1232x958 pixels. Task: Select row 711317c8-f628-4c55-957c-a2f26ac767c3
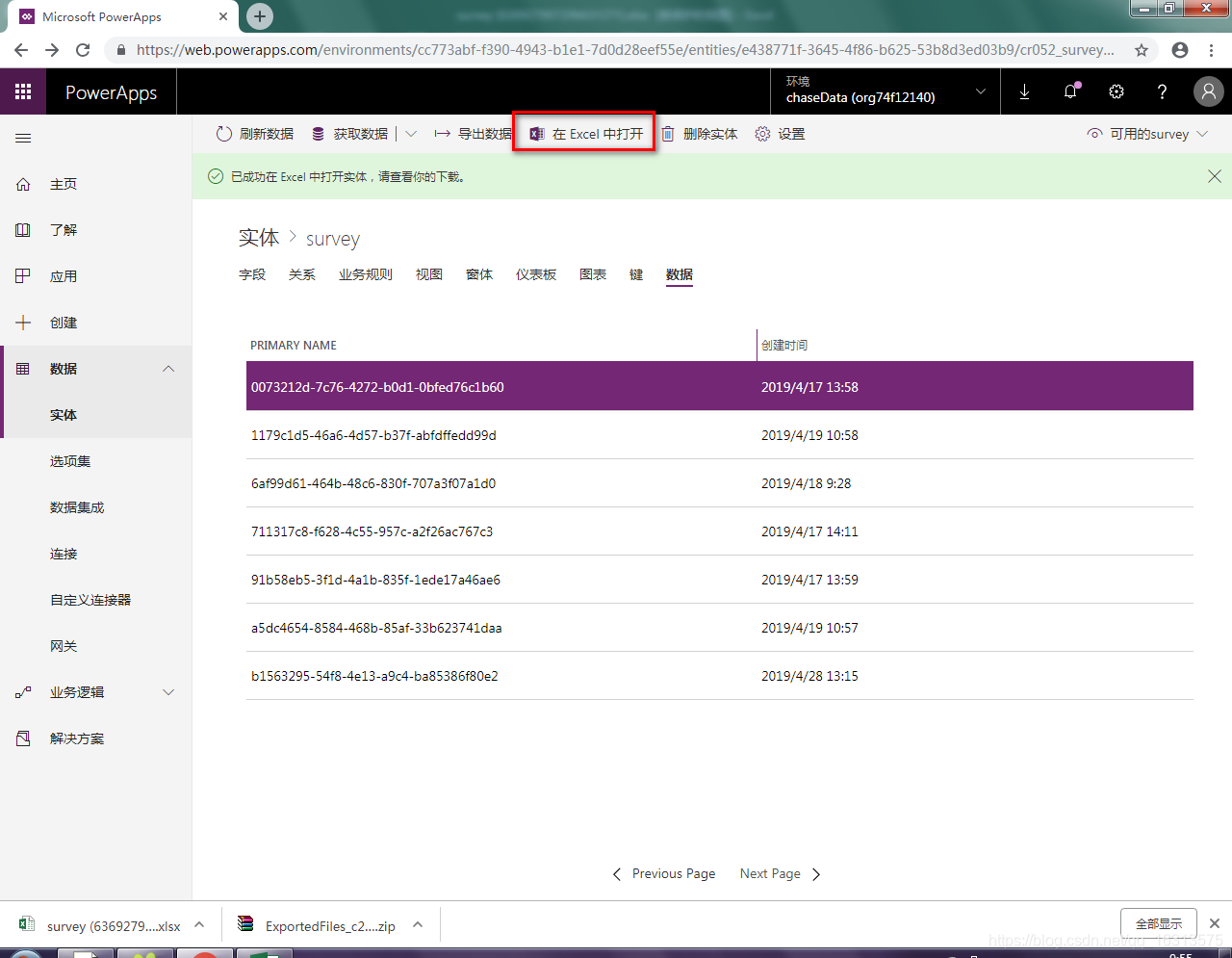(x=720, y=531)
